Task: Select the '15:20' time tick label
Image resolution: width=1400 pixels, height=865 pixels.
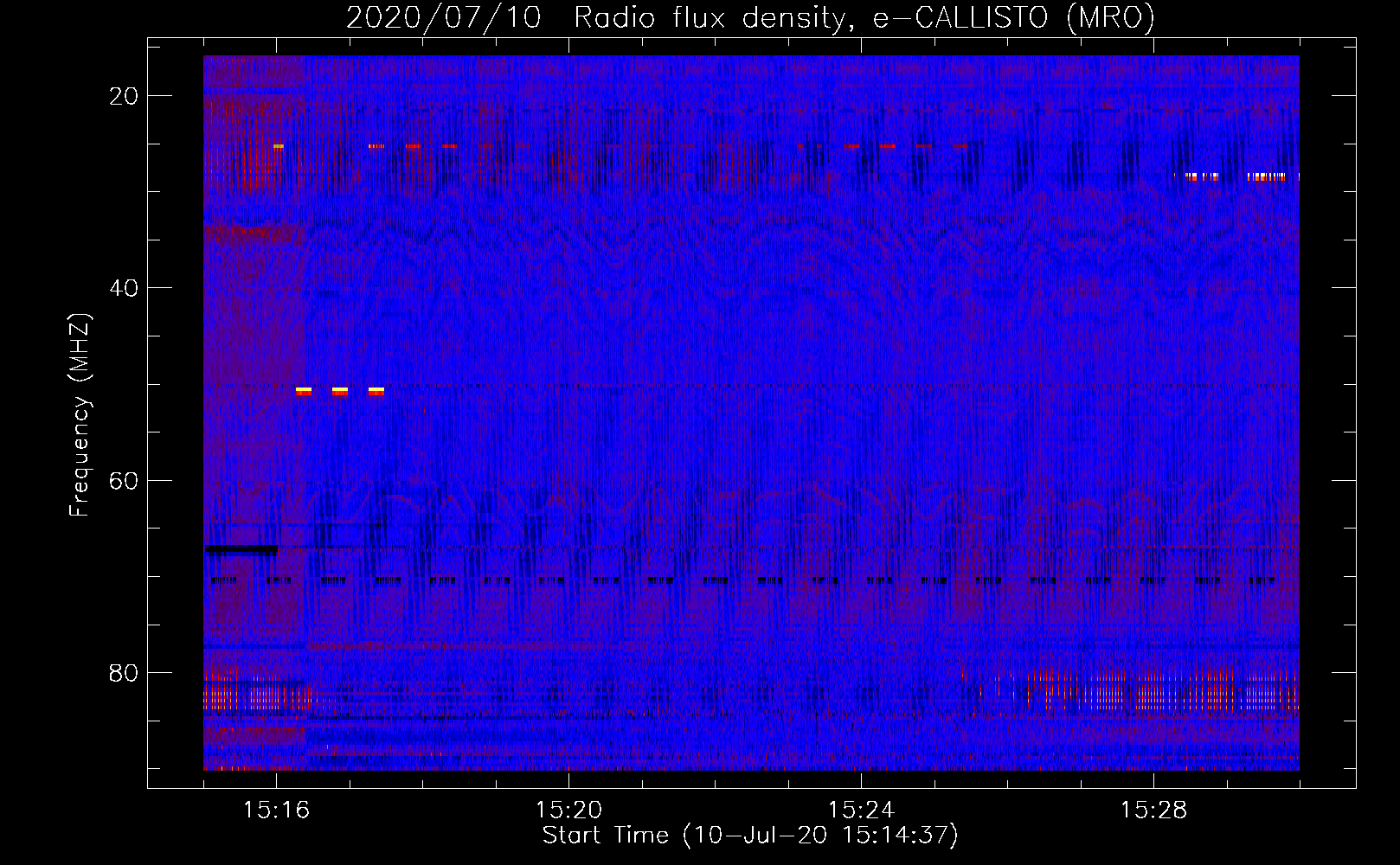Action: pyautogui.click(x=568, y=811)
